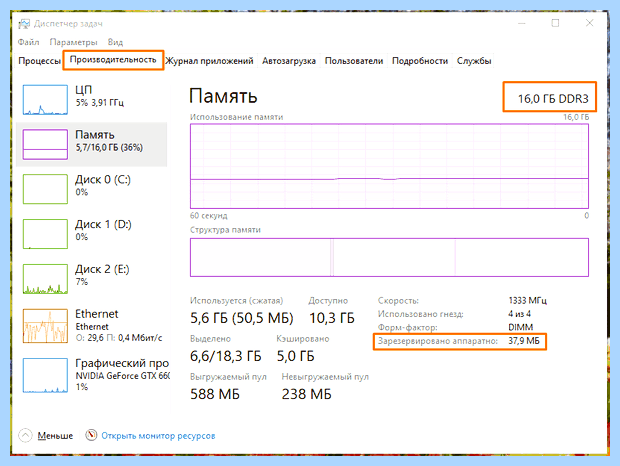Click the 10,3 ГБ available value
Screen dimensions: 620x466
pyautogui.click(x=332, y=318)
